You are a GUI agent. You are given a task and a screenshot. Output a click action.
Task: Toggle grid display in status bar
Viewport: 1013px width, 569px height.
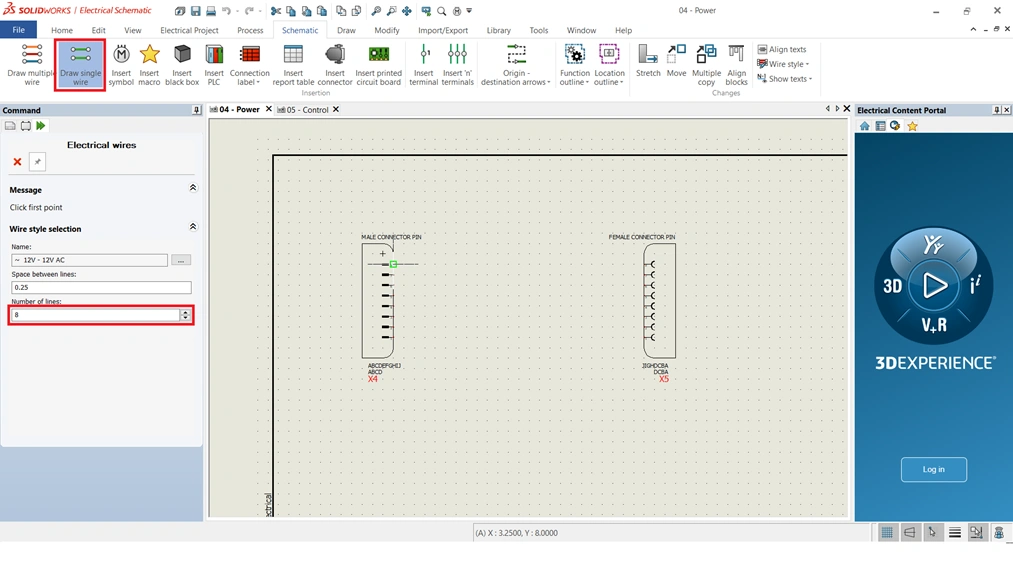(887, 532)
